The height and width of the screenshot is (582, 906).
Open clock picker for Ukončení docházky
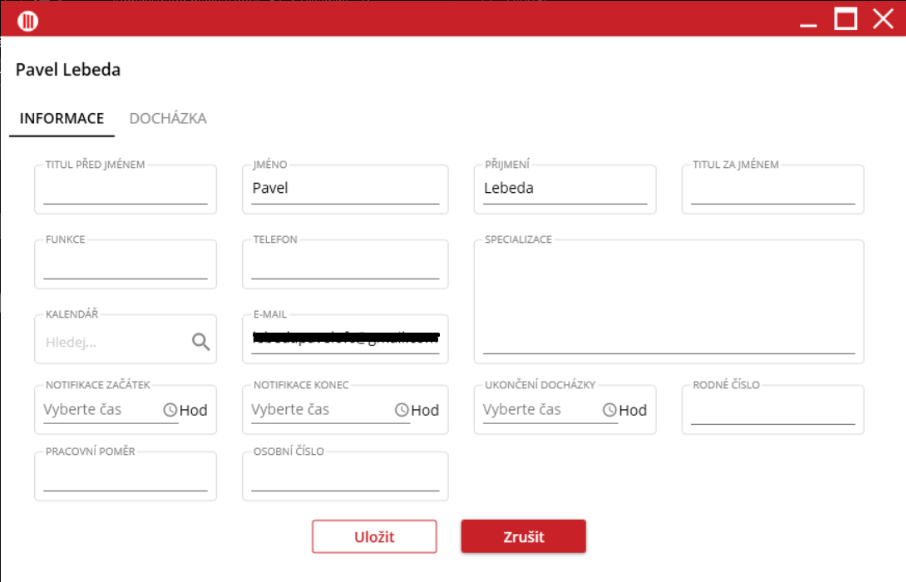(609, 410)
